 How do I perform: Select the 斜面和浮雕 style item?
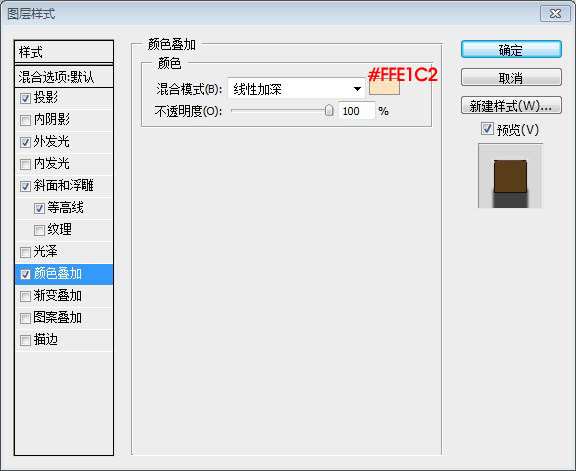[64, 186]
